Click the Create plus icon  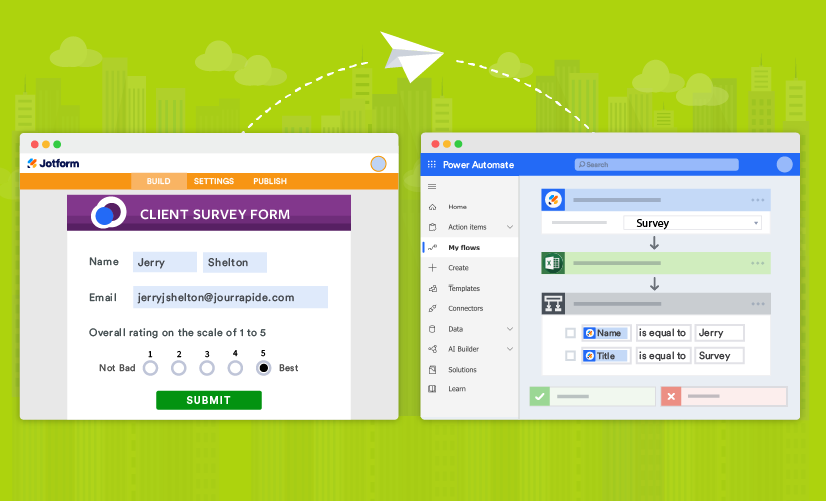tap(432, 268)
